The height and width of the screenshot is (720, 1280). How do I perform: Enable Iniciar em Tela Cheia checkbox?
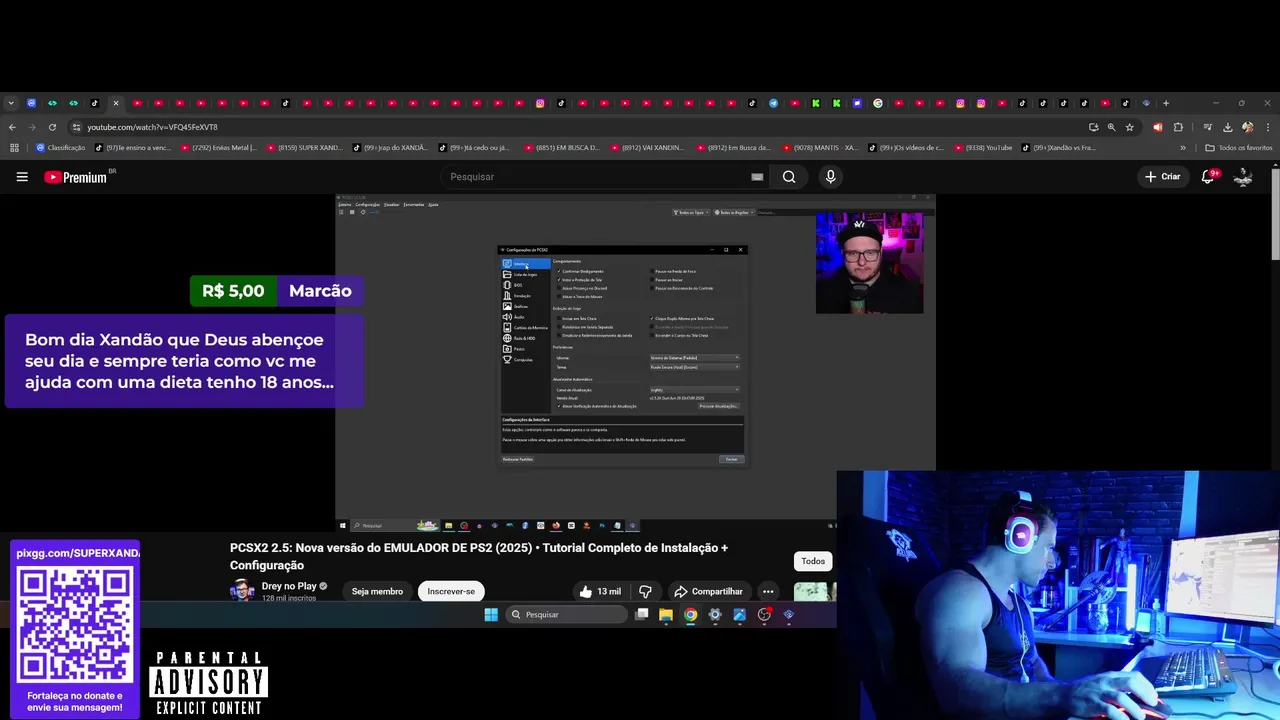(x=559, y=318)
